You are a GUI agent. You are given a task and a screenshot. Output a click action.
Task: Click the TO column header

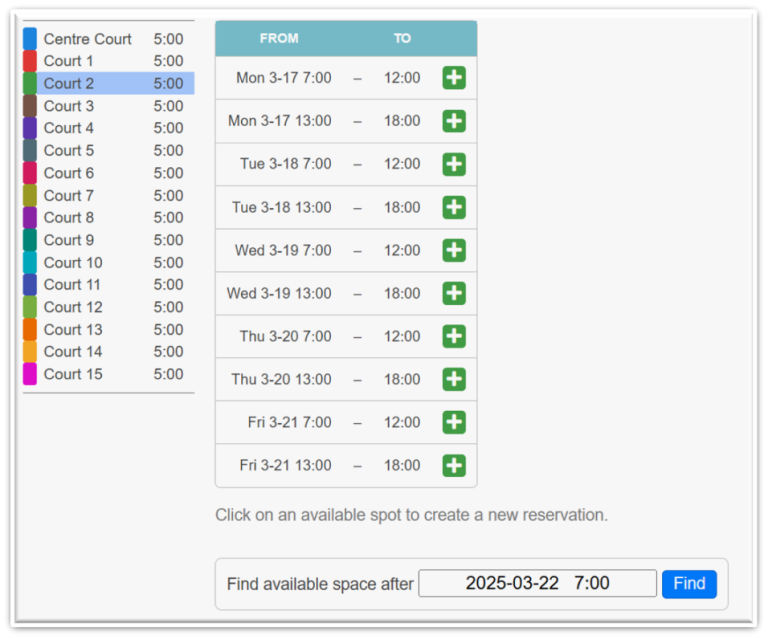click(x=402, y=39)
